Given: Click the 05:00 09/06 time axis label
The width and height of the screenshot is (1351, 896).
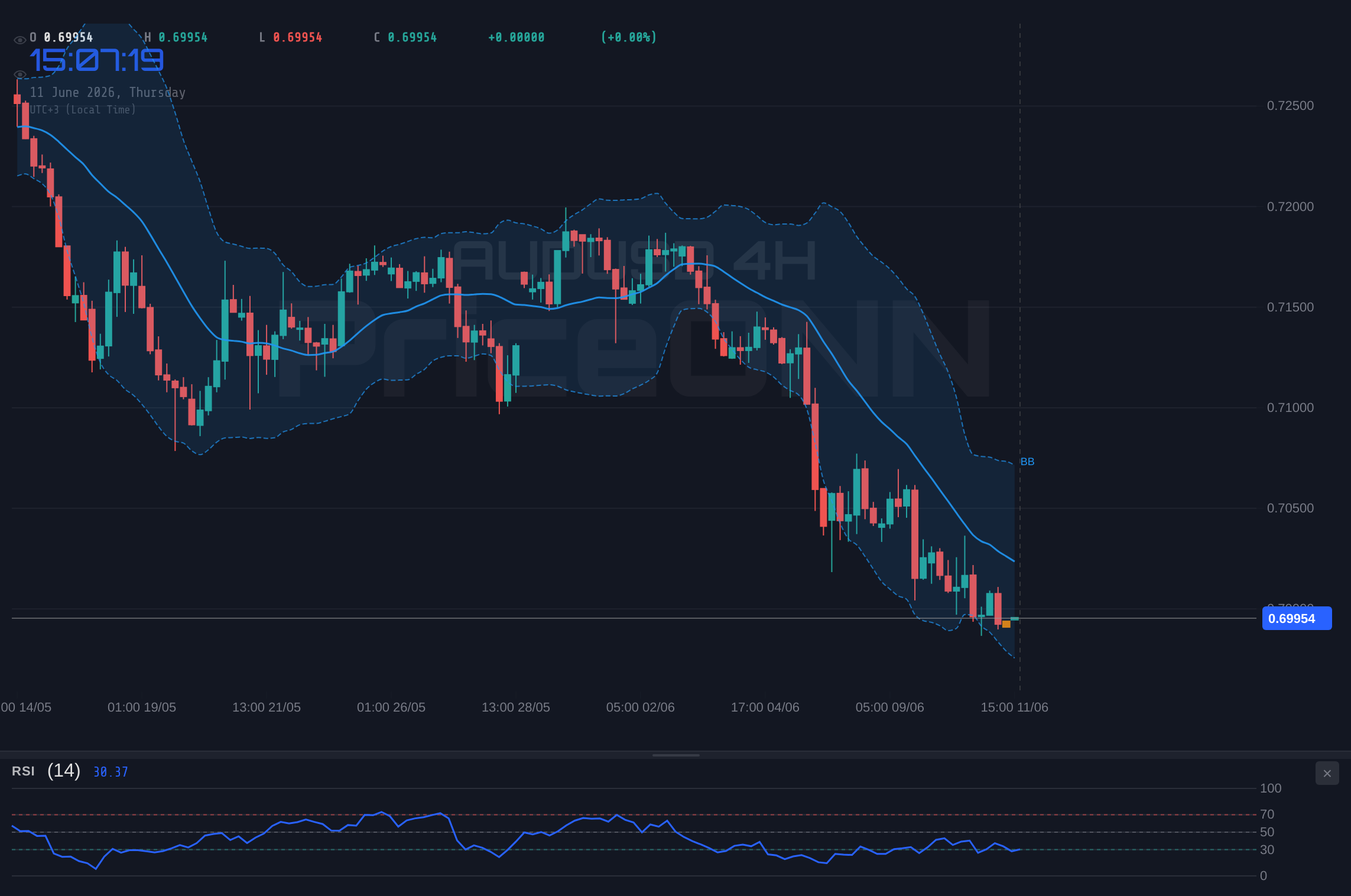Looking at the screenshot, I should coord(890,707).
